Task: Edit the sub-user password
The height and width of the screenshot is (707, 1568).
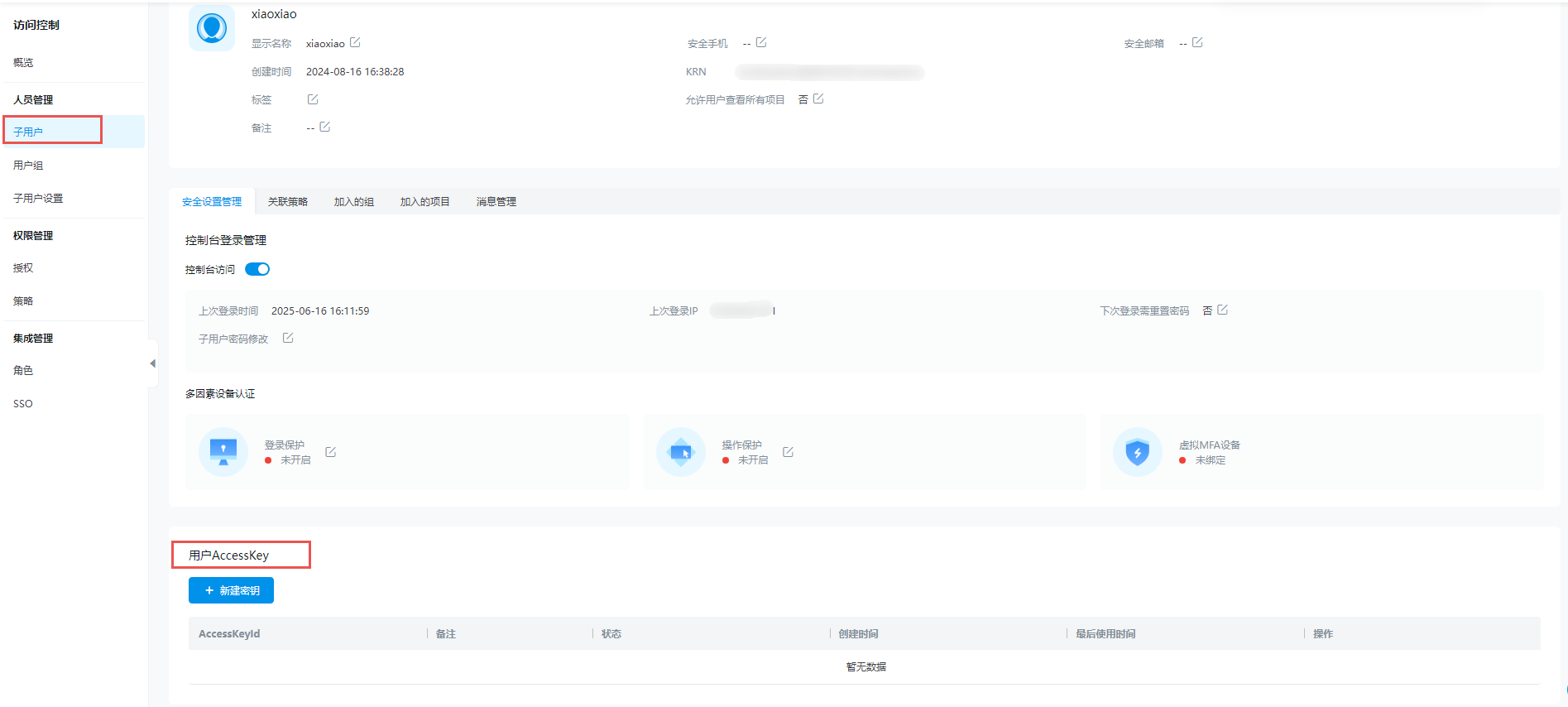Action: coord(288,338)
